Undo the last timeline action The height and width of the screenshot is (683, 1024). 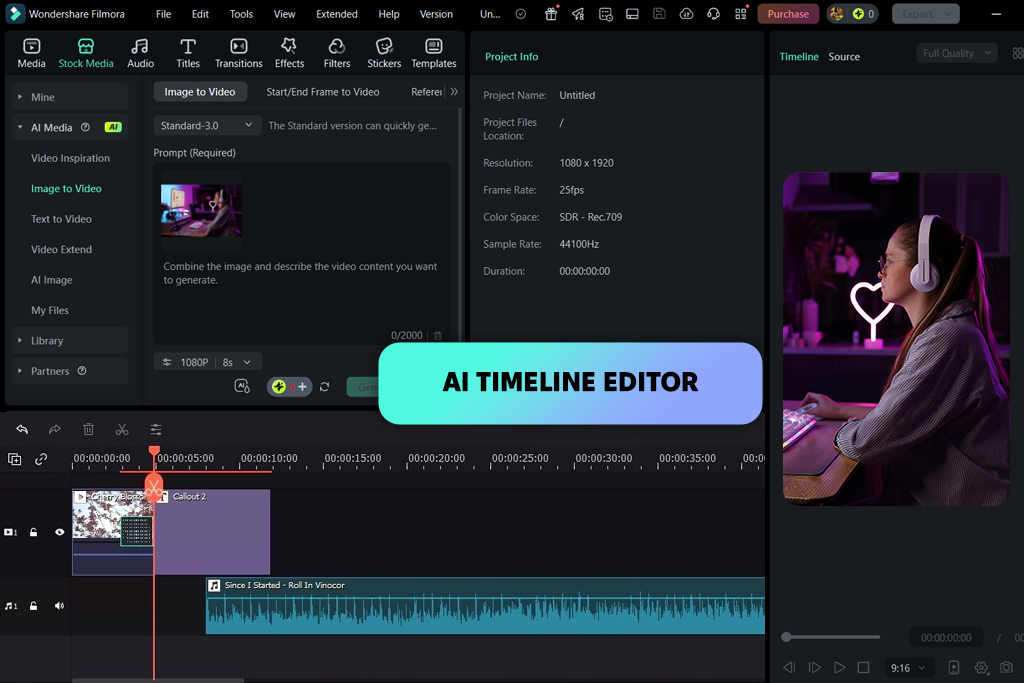point(22,429)
